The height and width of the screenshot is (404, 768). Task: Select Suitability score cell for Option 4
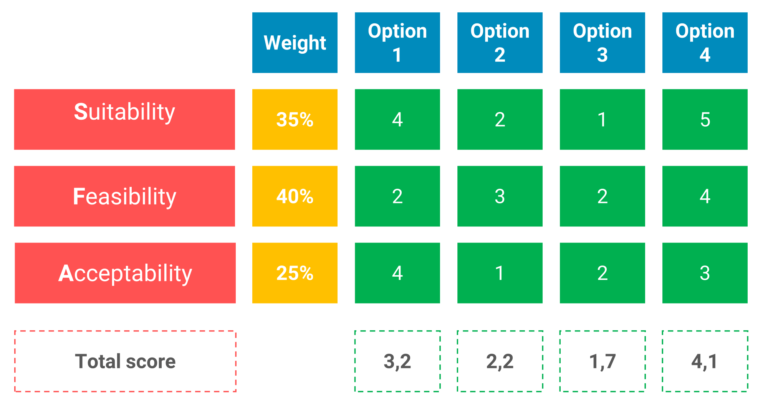point(704,119)
